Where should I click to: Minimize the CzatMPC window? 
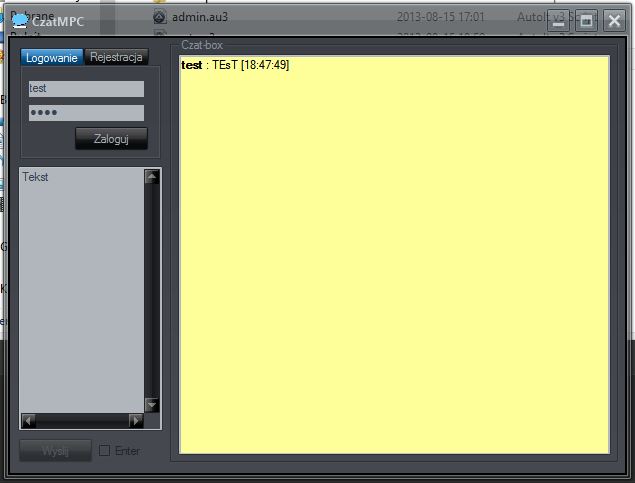[x=558, y=20]
